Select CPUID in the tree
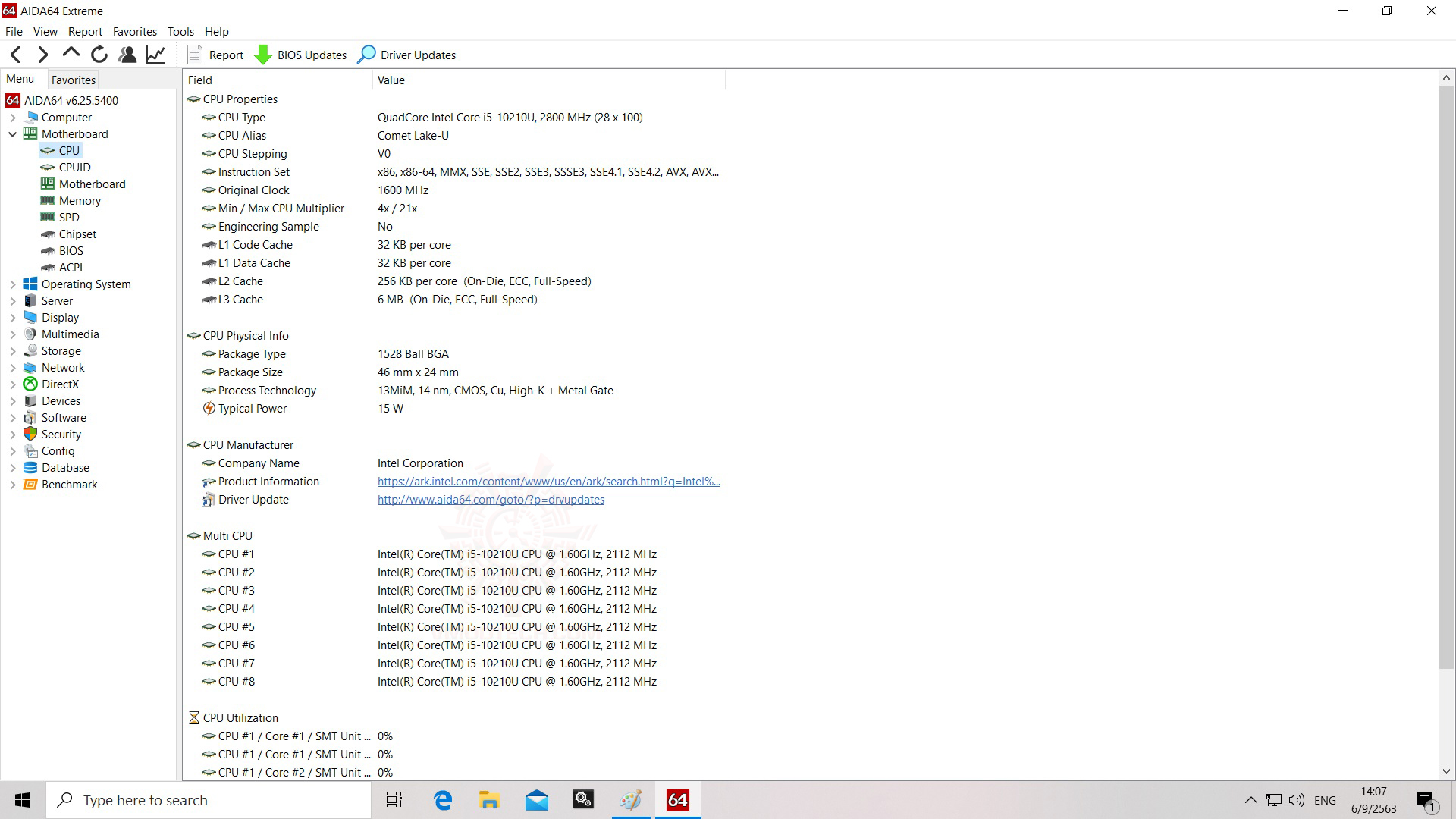The image size is (1456, 819). click(74, 168)
